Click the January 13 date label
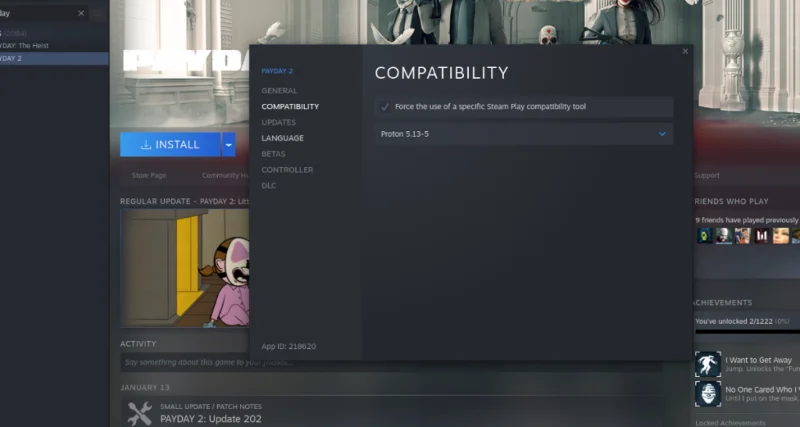The height and width of the screenshot is (427, 800). click(x=145, y=388)
